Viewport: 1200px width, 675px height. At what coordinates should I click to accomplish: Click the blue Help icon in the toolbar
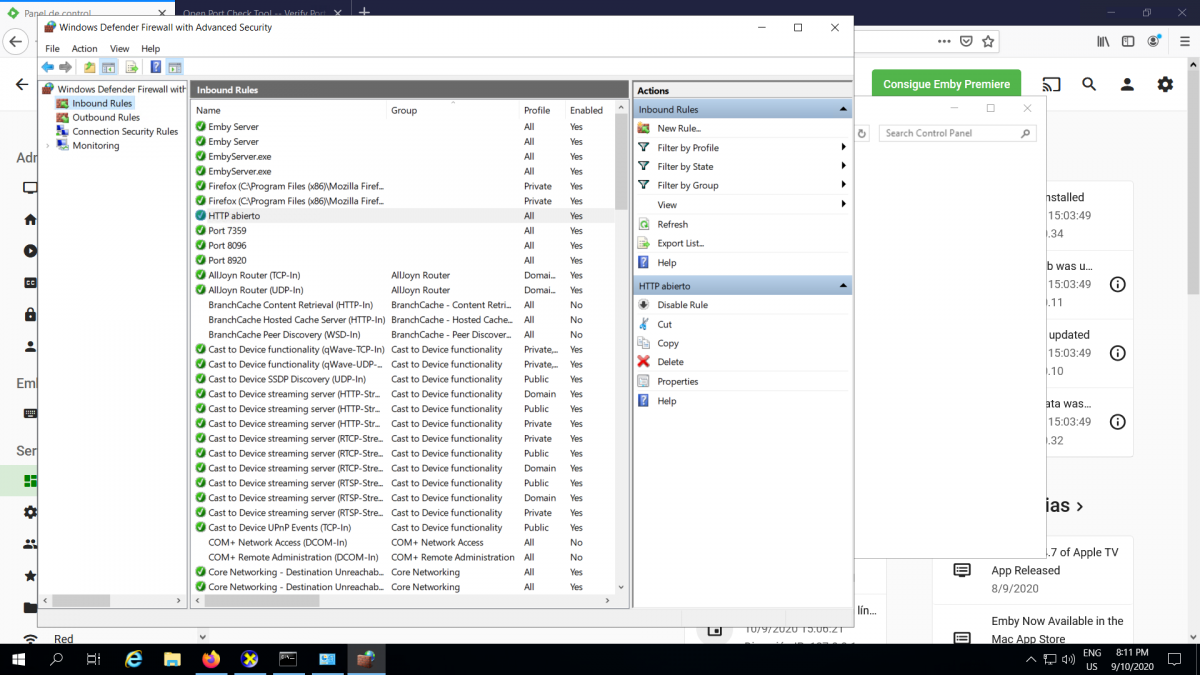click(x=155, y=67)
